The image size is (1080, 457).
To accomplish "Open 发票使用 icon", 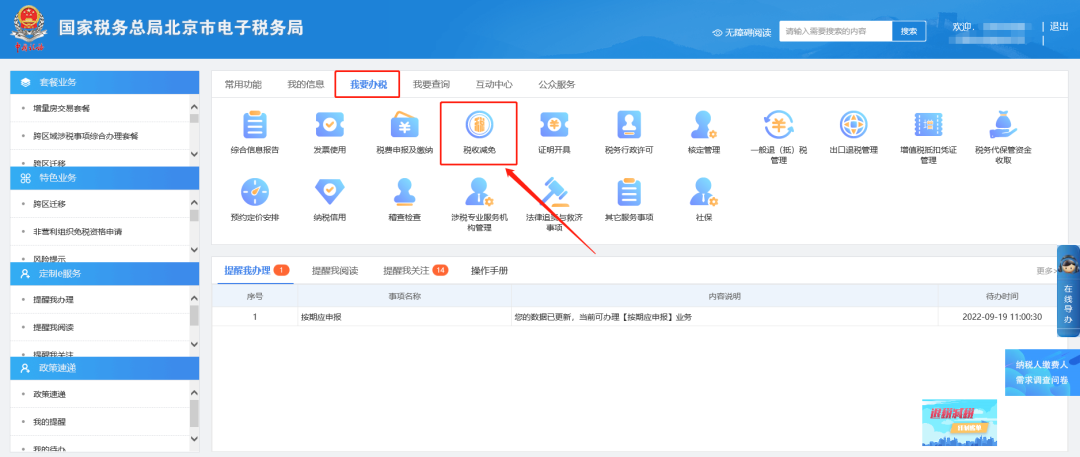I will (329, 125).
